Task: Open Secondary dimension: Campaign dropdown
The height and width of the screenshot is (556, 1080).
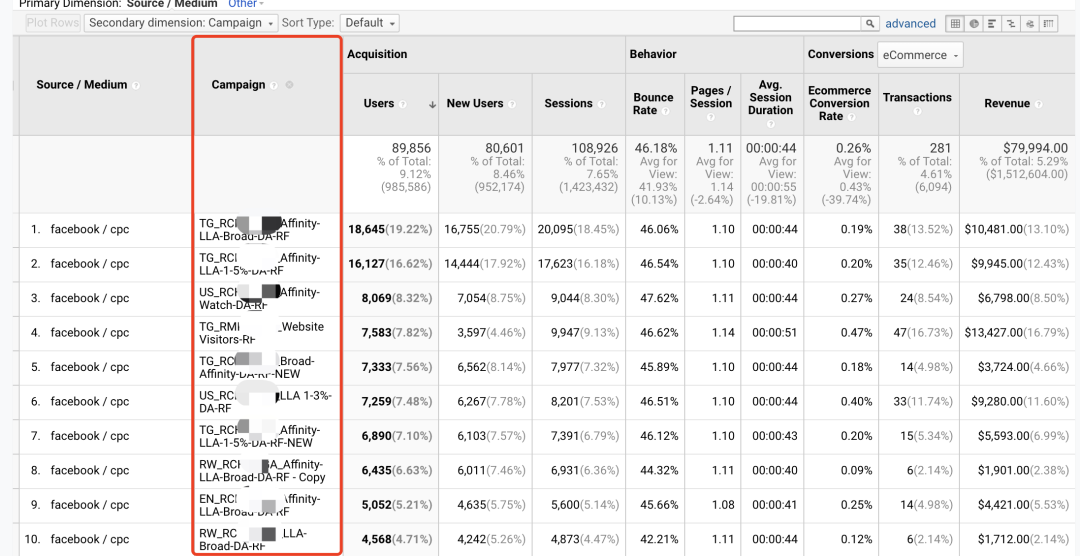Action: tap(181, 23)
